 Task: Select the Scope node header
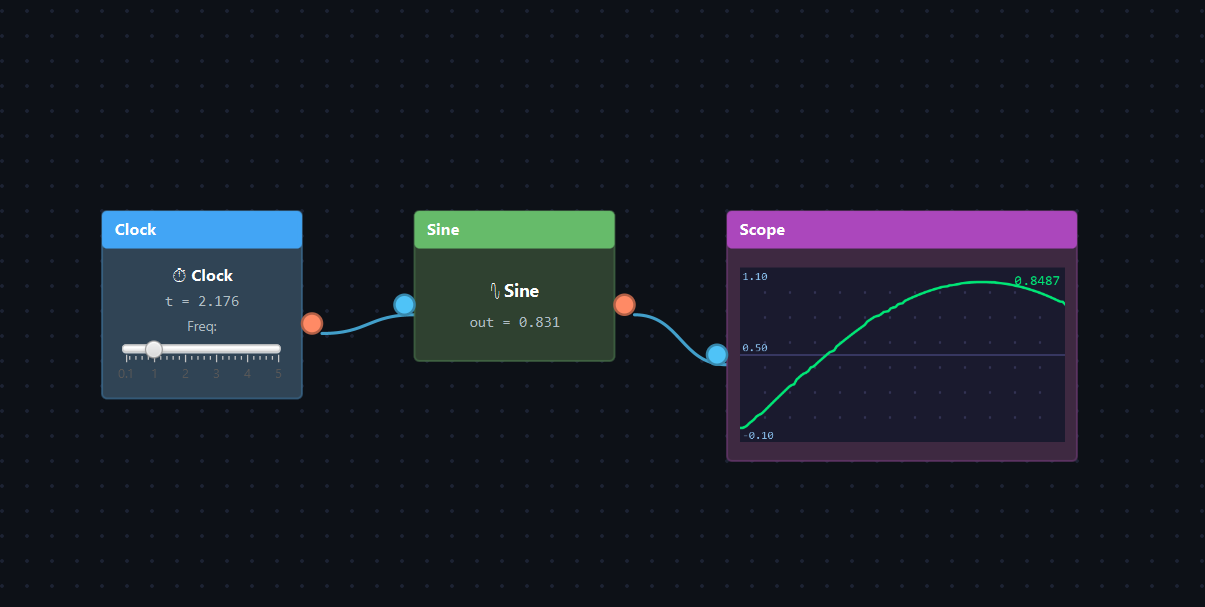pyautogui.click(x=902, y=229)
